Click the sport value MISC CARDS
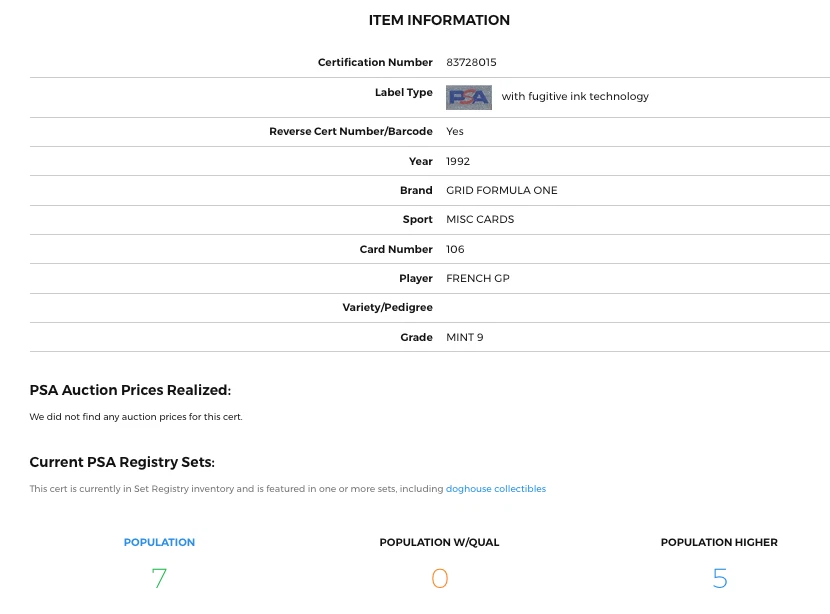This screenshot has height=614, width=830. tap(480, 219)
